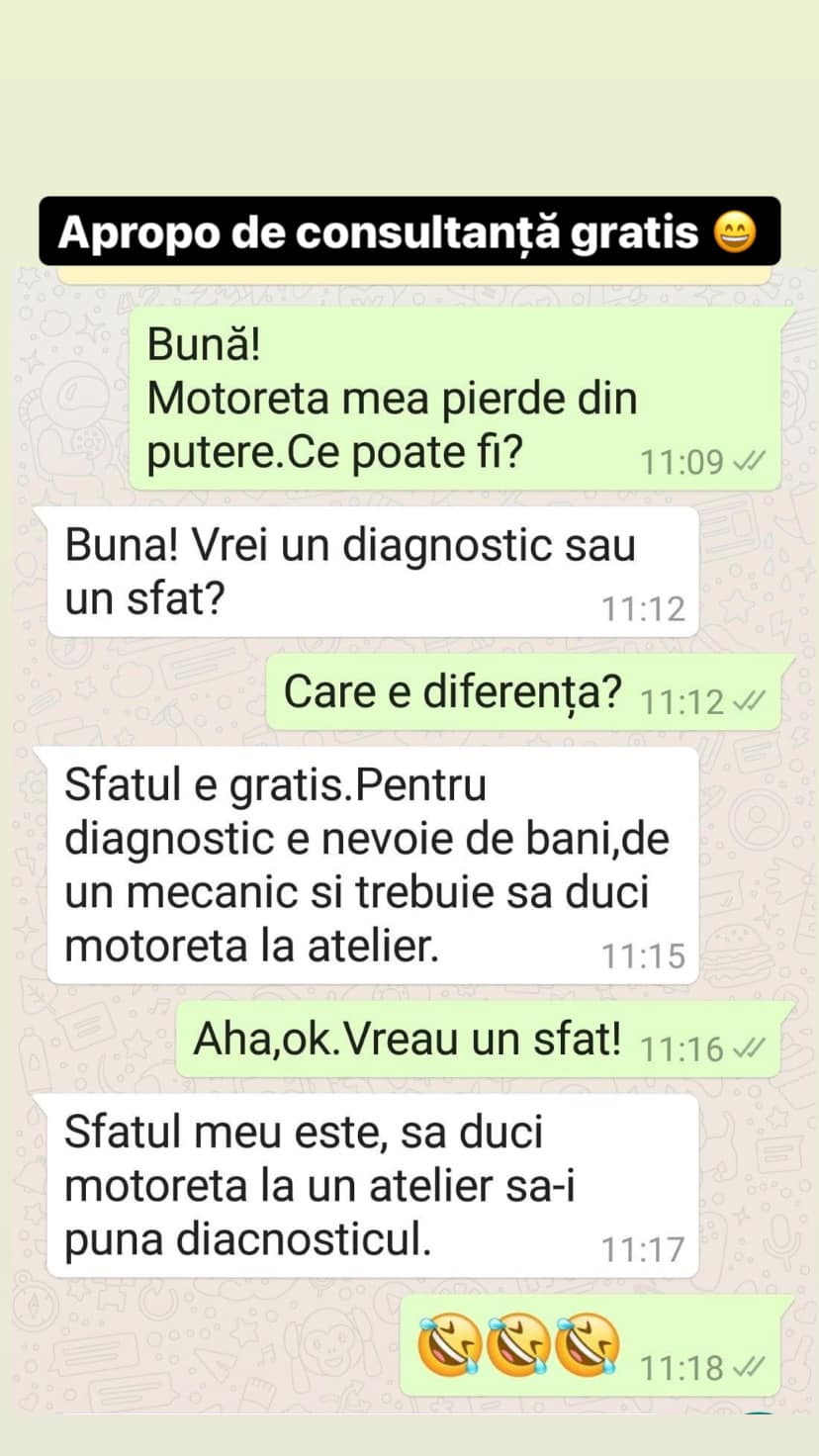The height and width of the screenshot is (1456, 819).
Task: Tap the 'Motoreta mea pierde din putere' message
Action: tap(455, 399)
